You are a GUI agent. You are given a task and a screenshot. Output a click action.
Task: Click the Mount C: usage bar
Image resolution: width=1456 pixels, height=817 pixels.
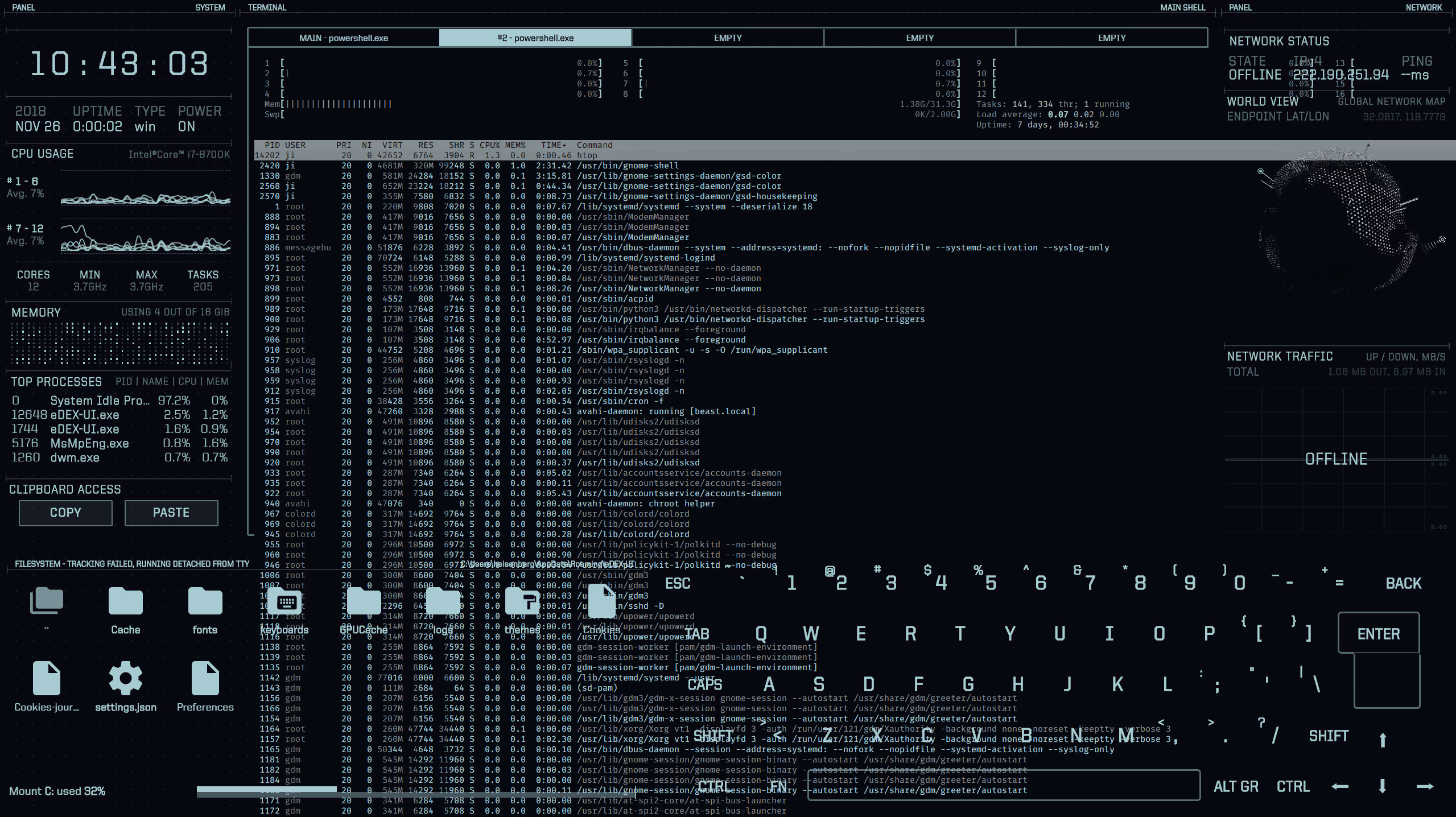point(266,790)
